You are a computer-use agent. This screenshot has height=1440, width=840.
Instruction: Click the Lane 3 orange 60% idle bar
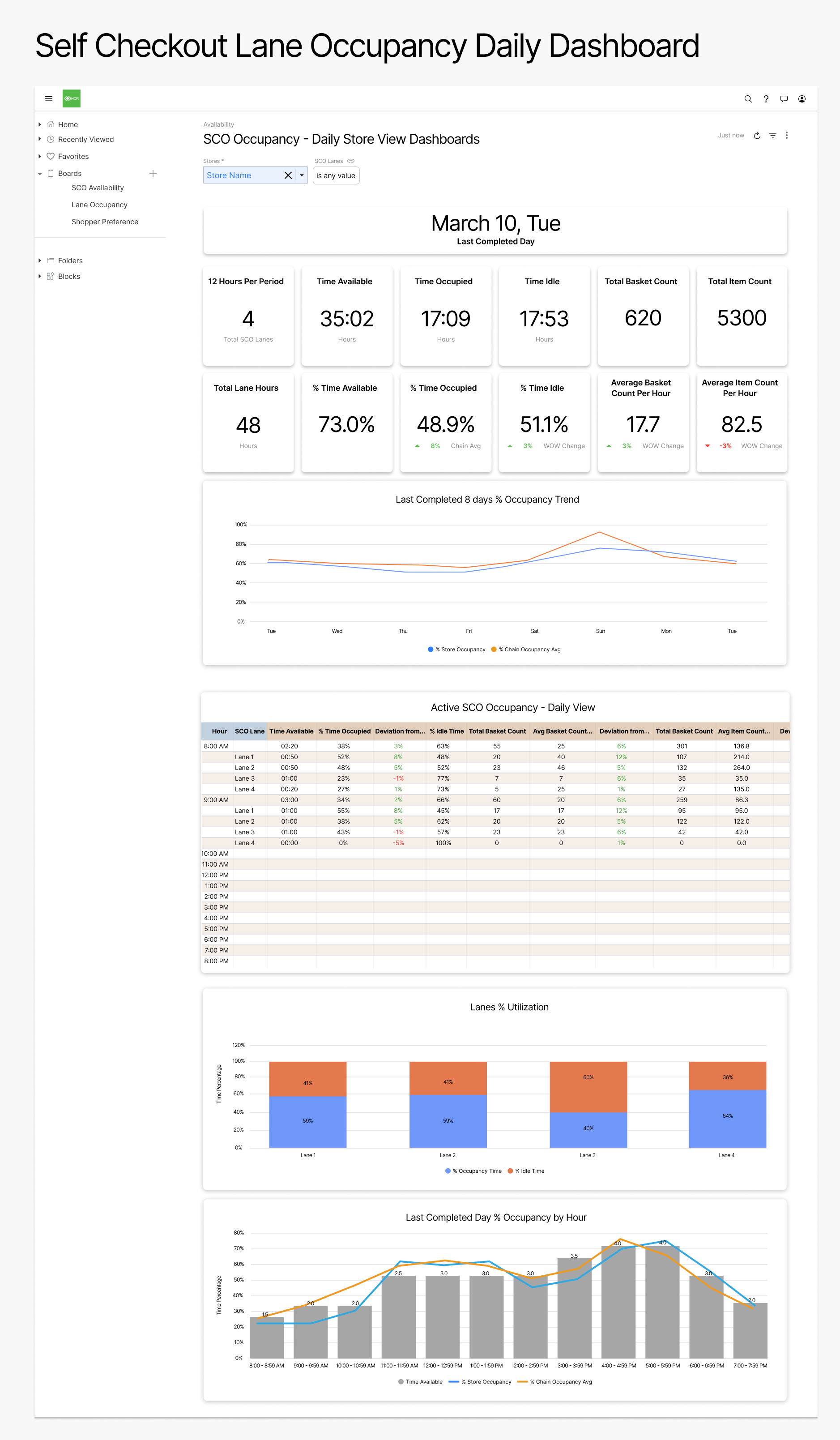coord(588,1087)
